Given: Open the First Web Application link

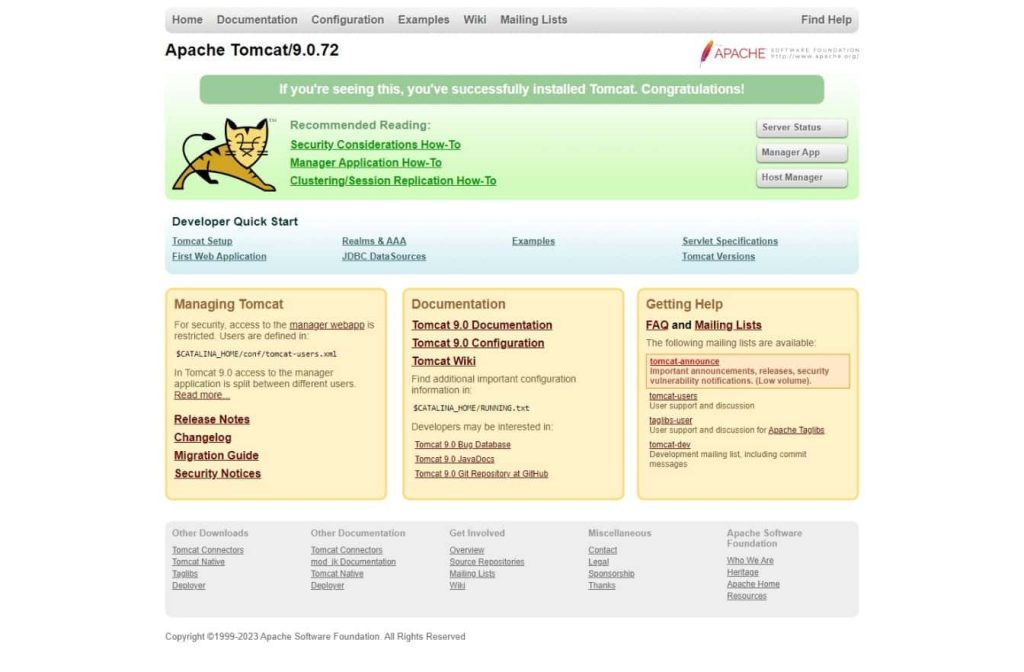Looking at the screenshot, I should click(x=219, y=257).
